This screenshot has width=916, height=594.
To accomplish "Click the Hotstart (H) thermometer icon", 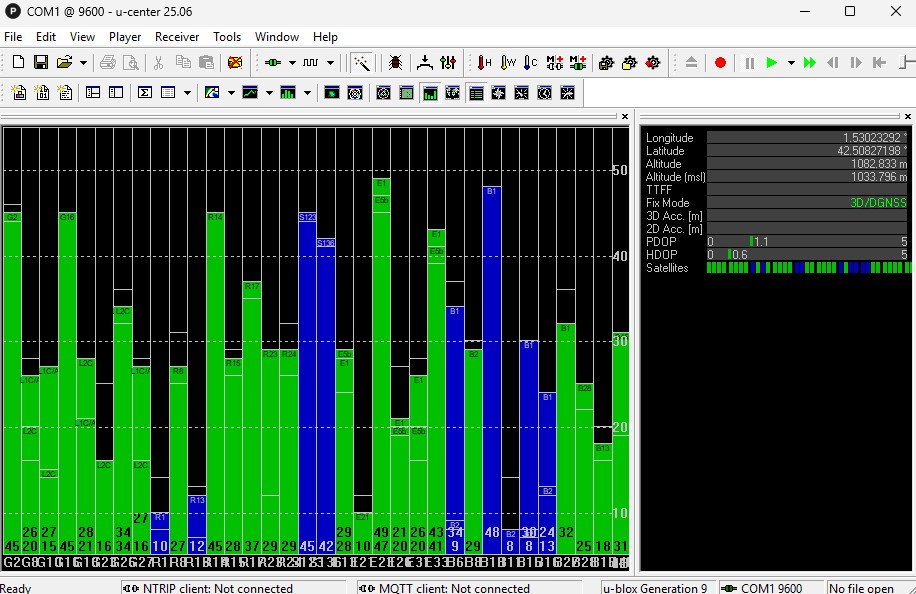I will (484, 62).
